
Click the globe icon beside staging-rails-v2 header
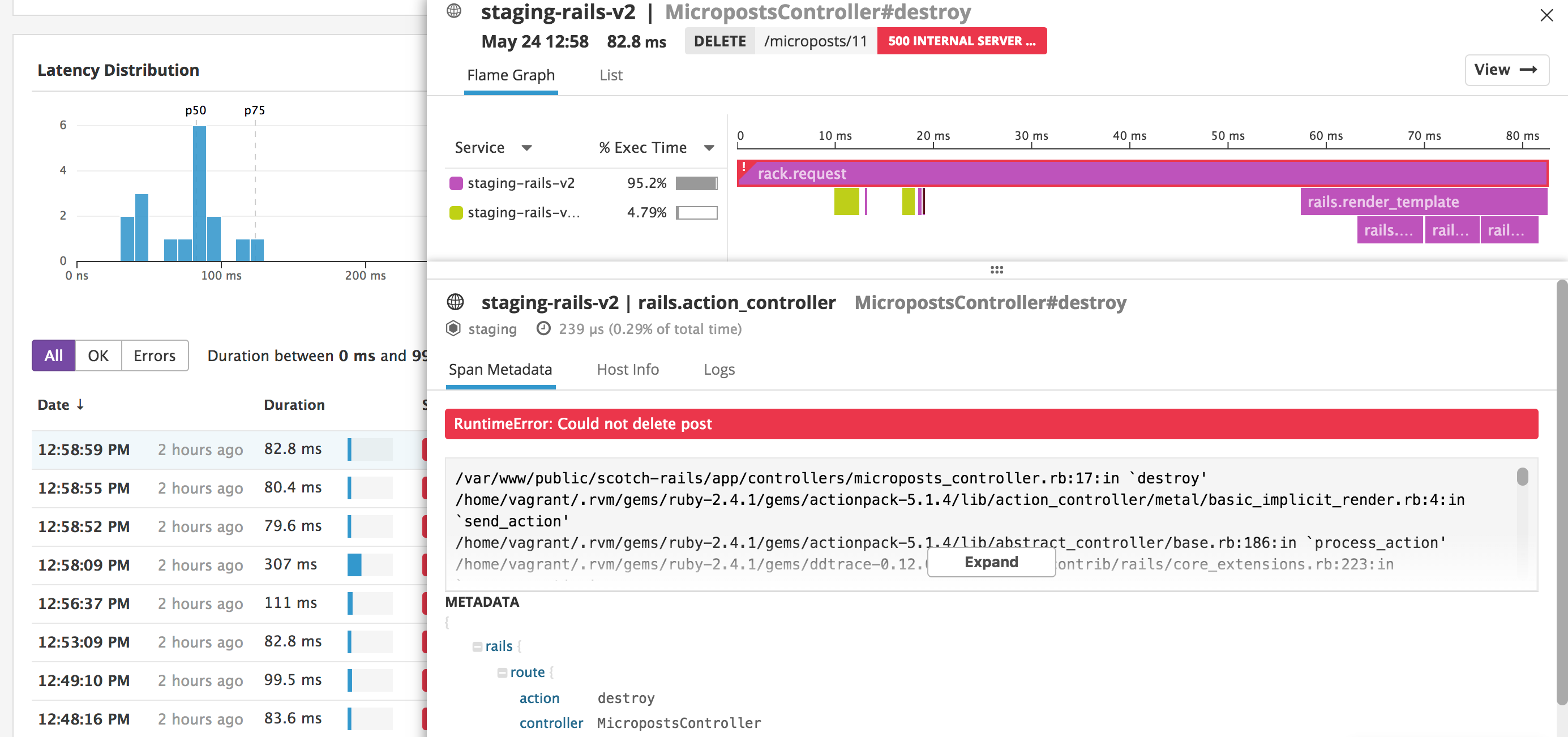[454, 11]
